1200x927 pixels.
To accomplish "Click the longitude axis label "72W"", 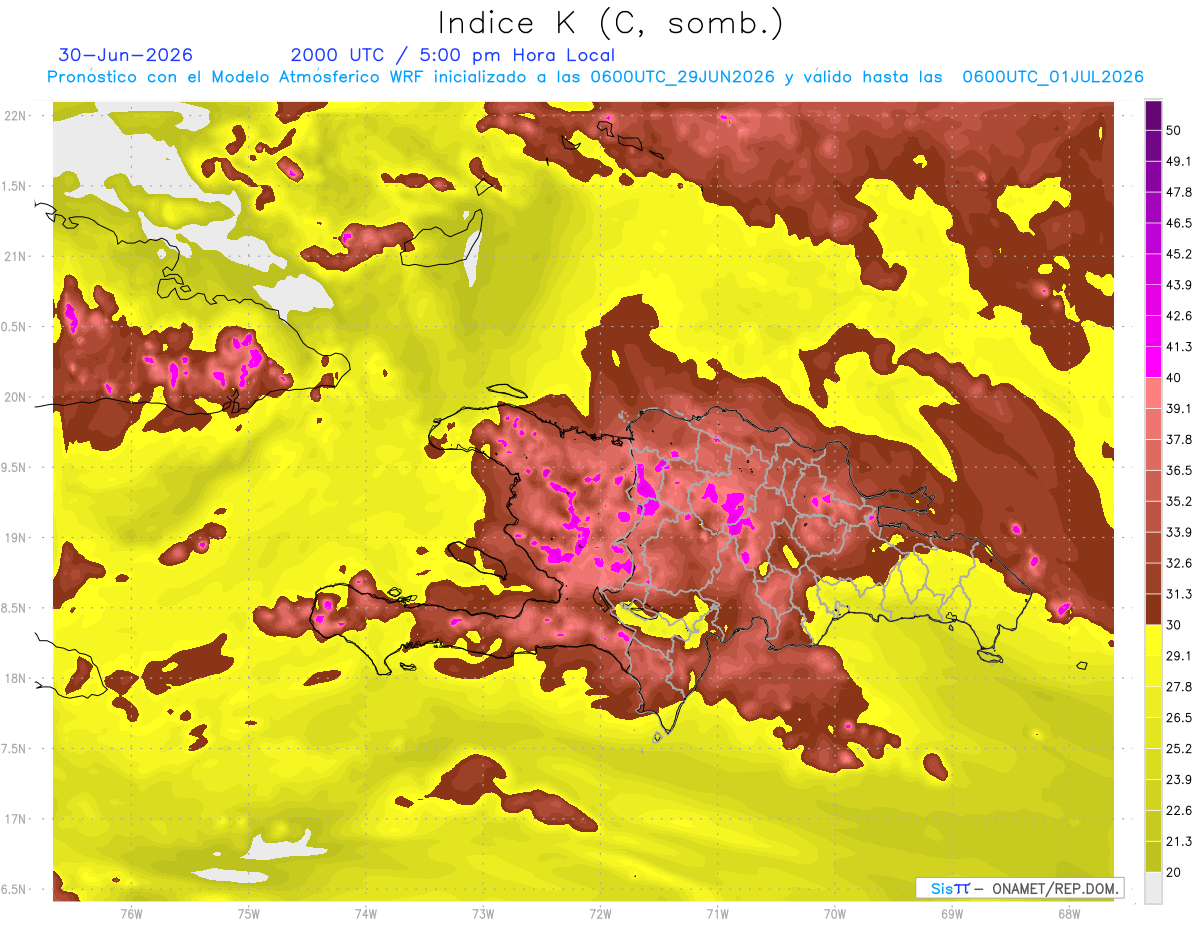I will 600,914.
